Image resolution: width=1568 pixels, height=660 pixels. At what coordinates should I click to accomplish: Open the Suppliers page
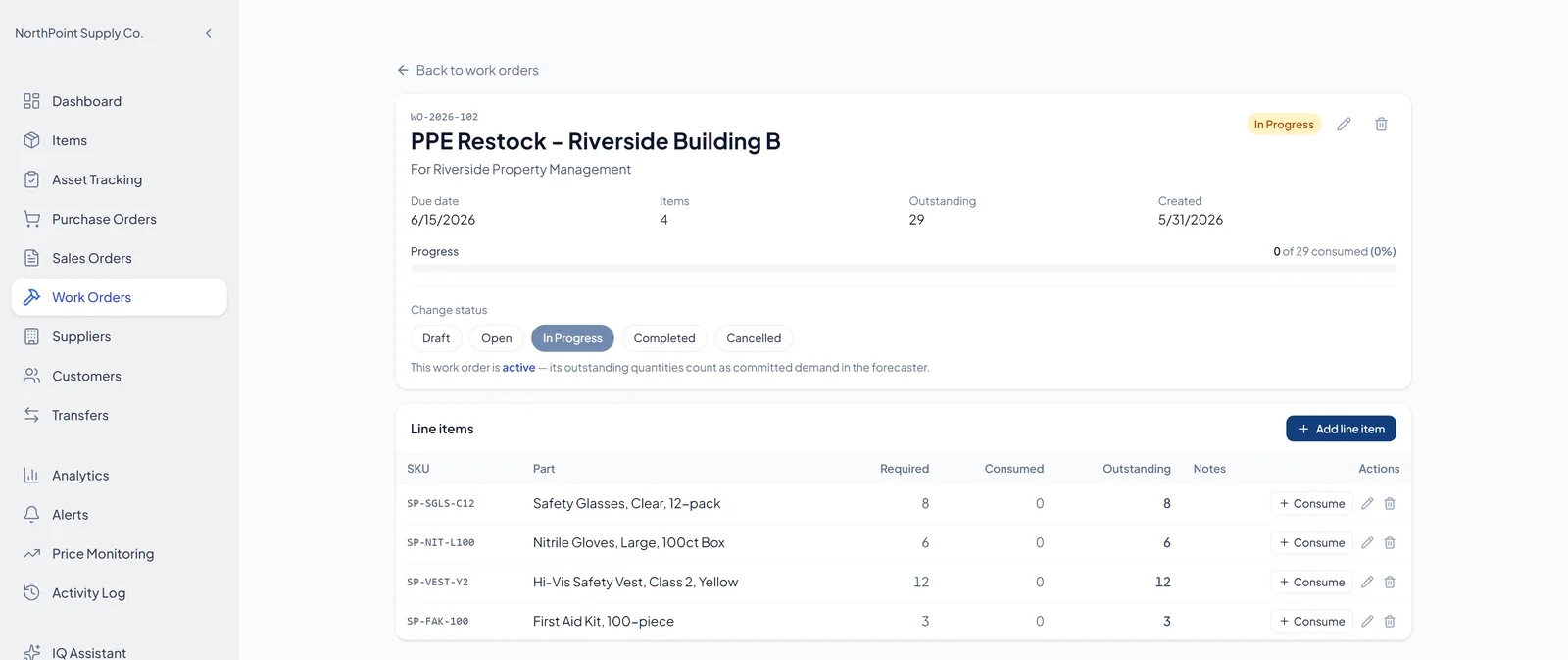[x=120, y=336]
